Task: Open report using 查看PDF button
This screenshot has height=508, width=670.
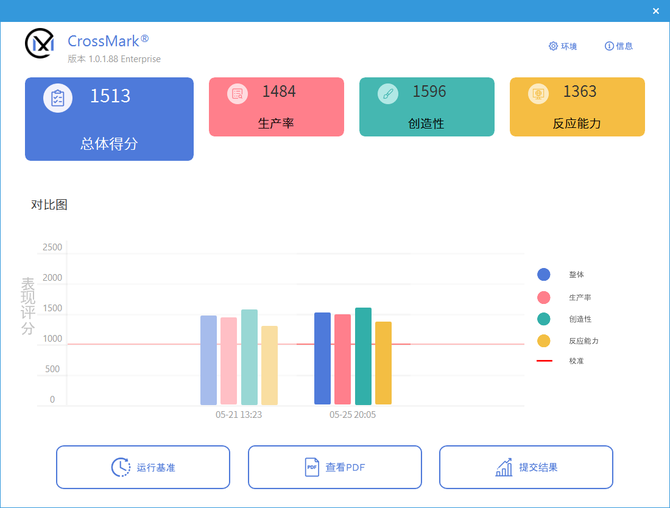Action: coord(334,467)
